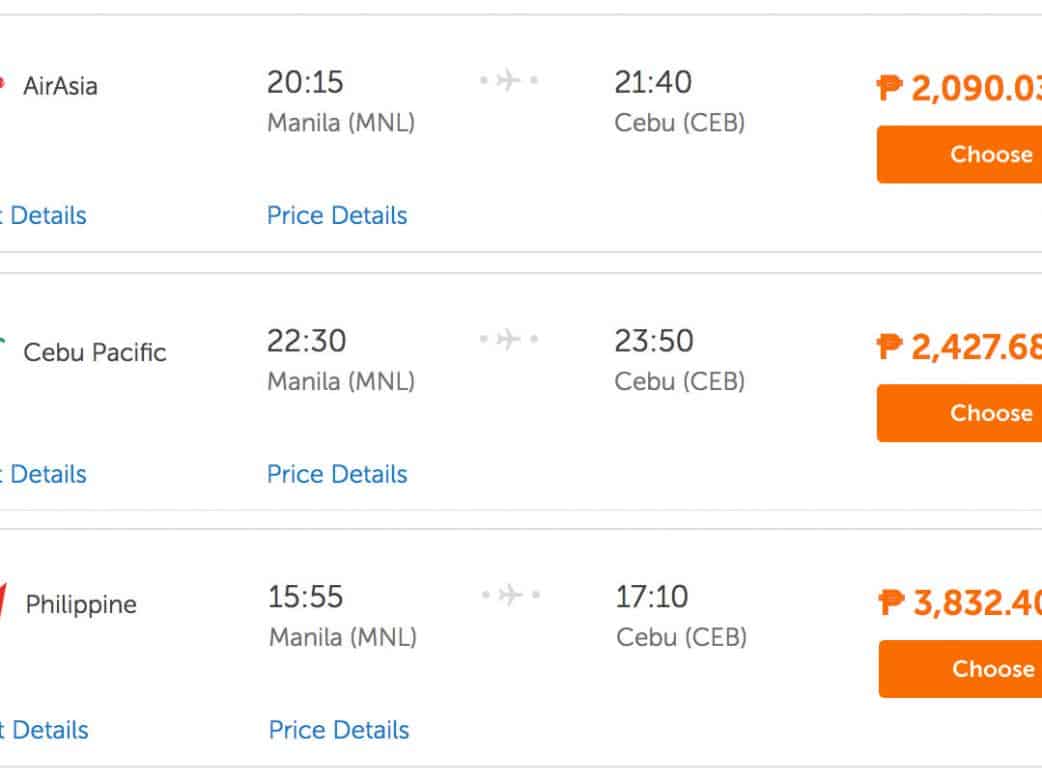
Task: Expand flight Details link under AirAsia
Action: coord(43,216)
